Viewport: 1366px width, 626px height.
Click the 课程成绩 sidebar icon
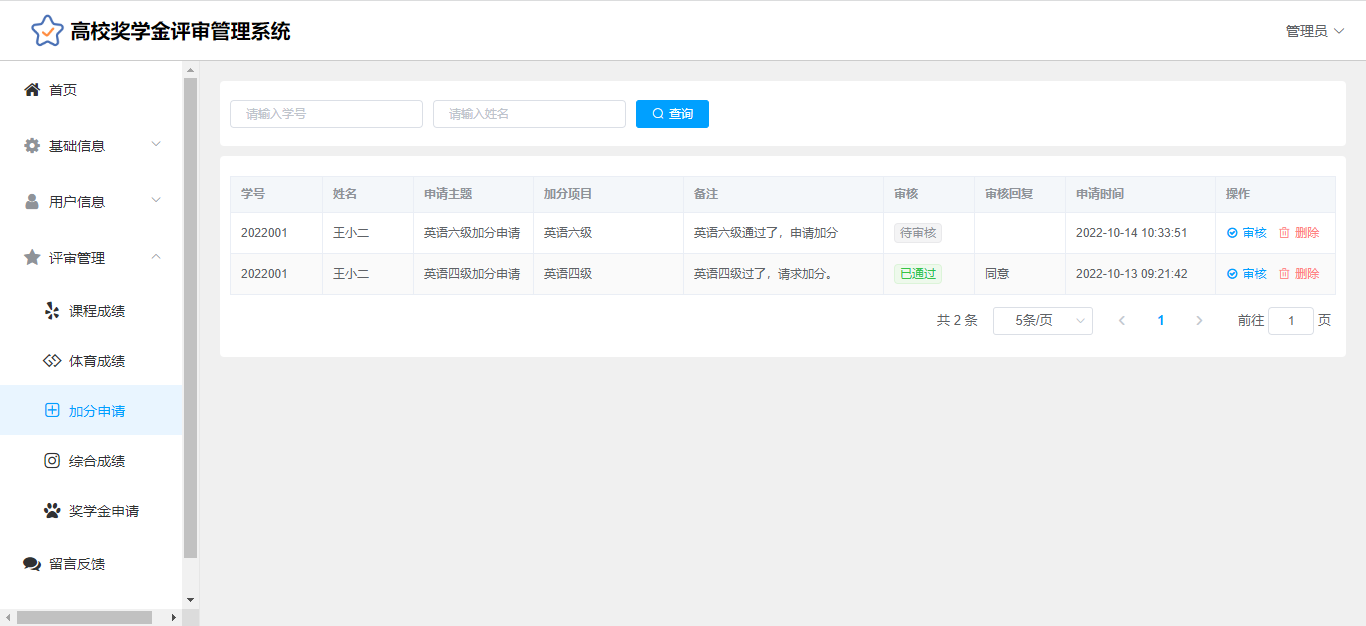click(52, 311)
